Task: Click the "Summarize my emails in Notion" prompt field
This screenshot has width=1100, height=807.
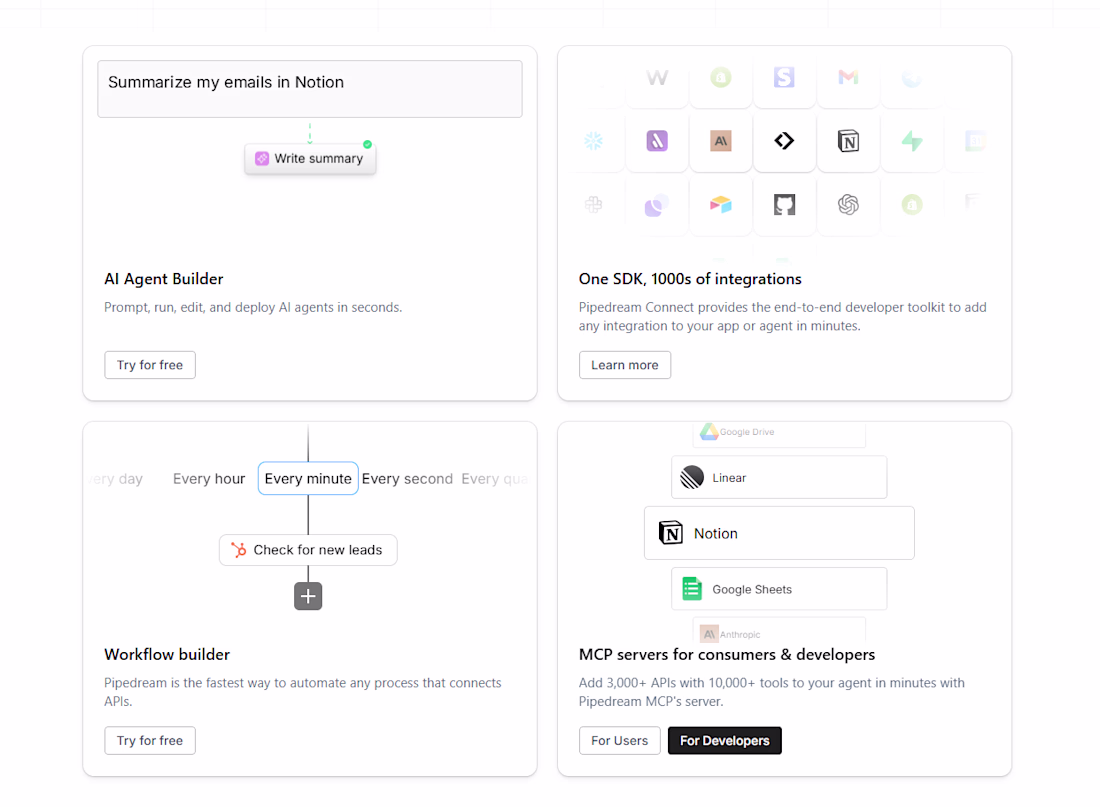Action: pyautogui.click(x=310, y=89)
